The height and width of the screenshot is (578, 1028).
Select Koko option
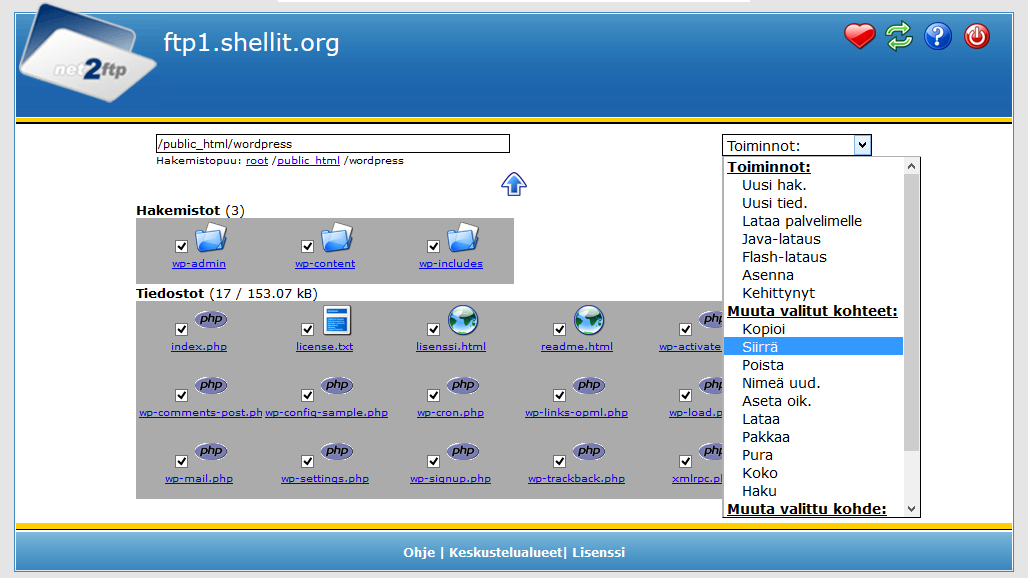click(x=813, y=473)
